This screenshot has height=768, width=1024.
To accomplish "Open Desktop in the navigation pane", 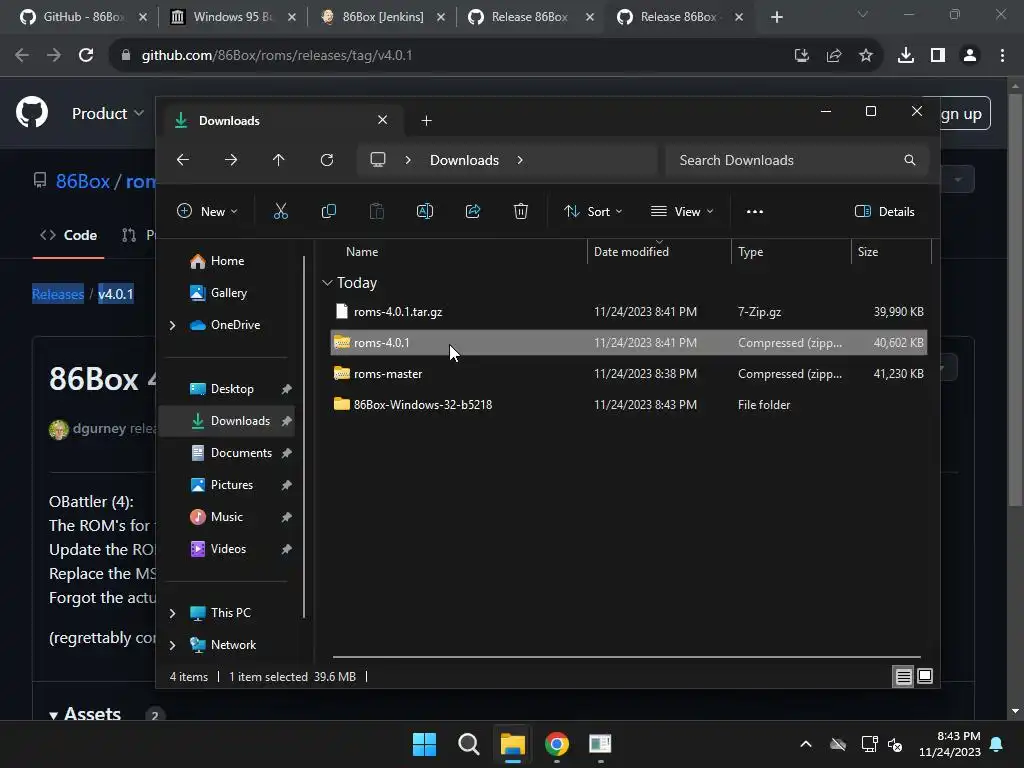I will tap(222, 389).
